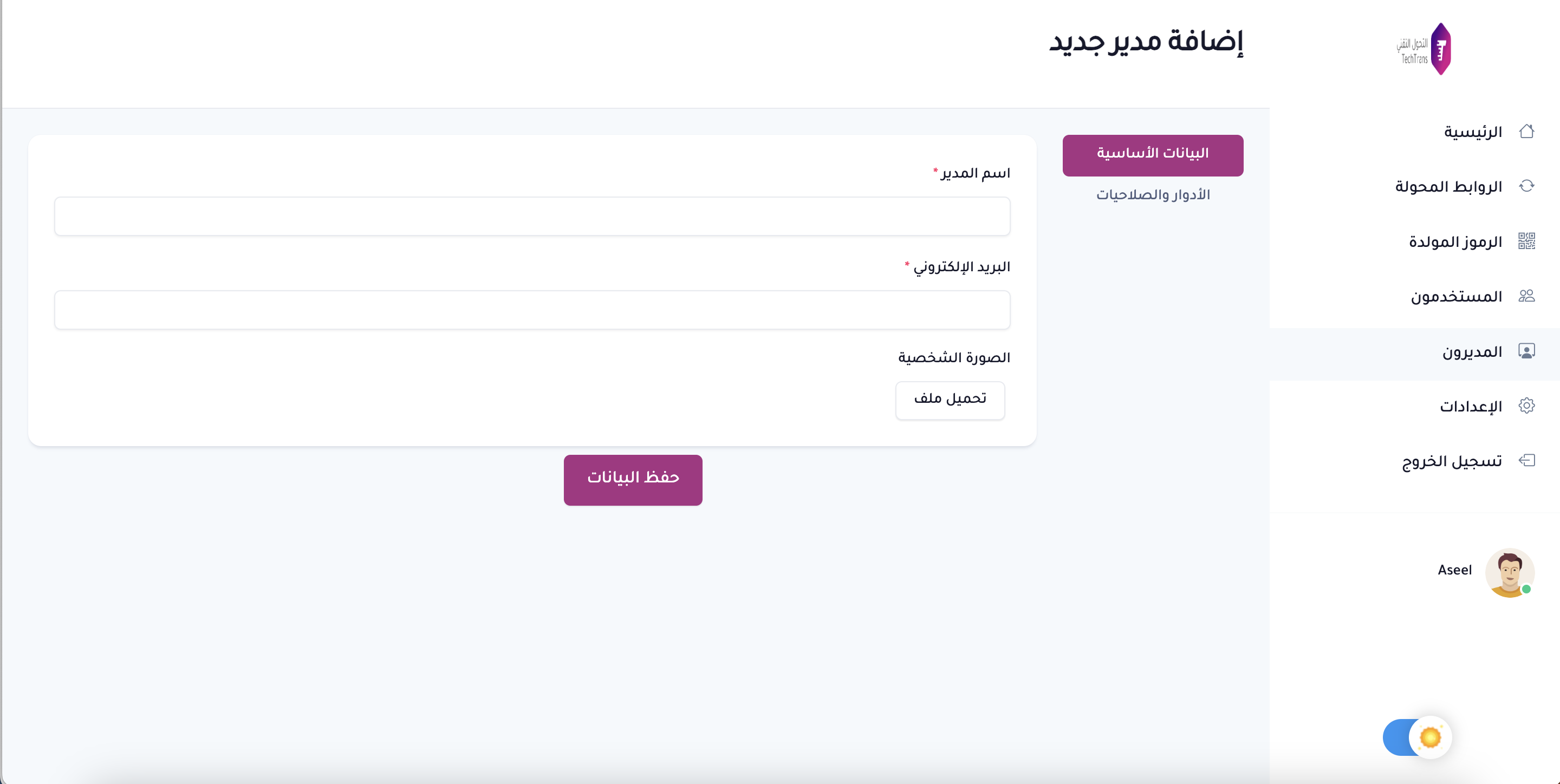Click the QR code icon

point(1526,241)
